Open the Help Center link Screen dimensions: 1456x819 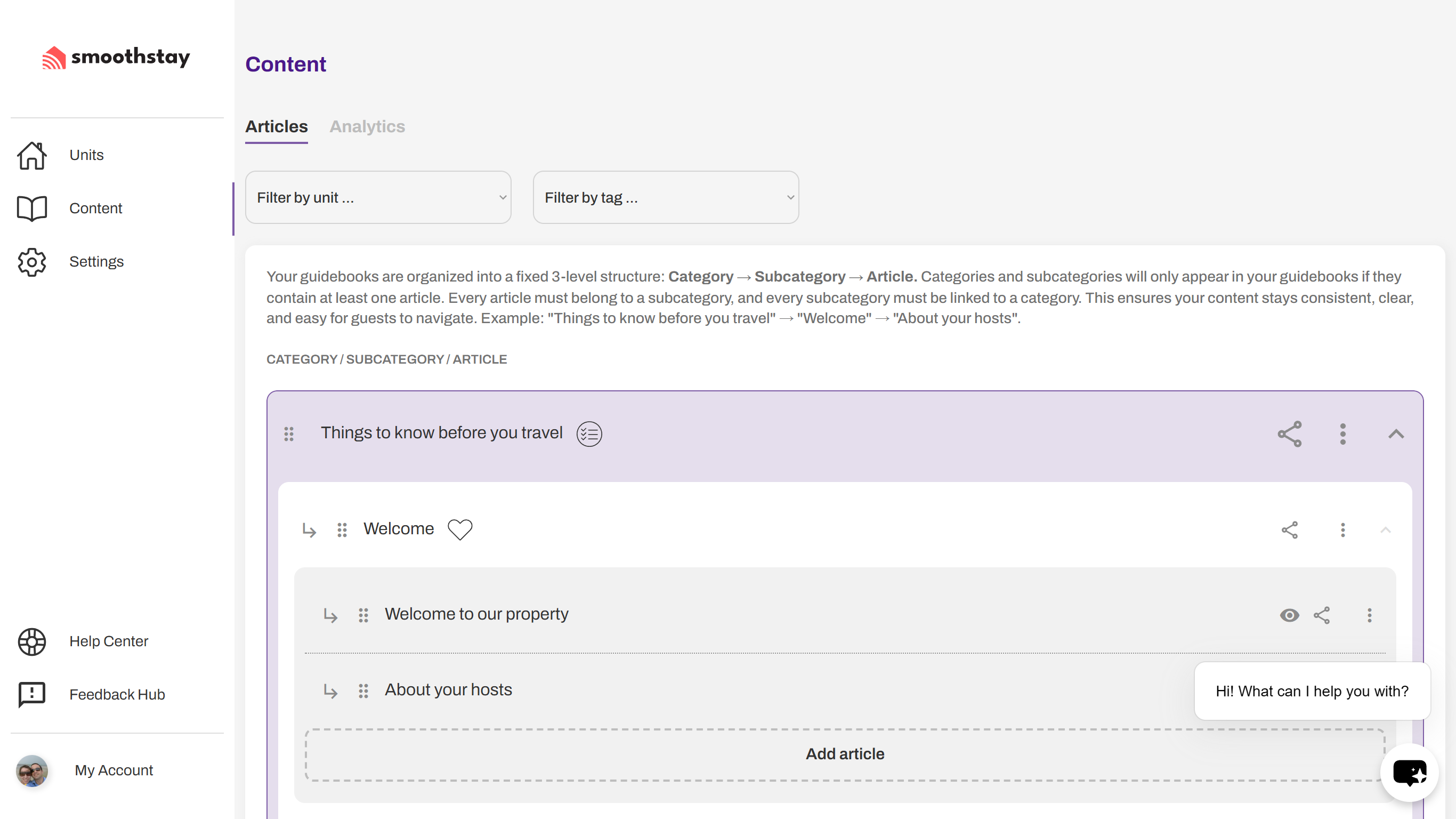(109, 641)
